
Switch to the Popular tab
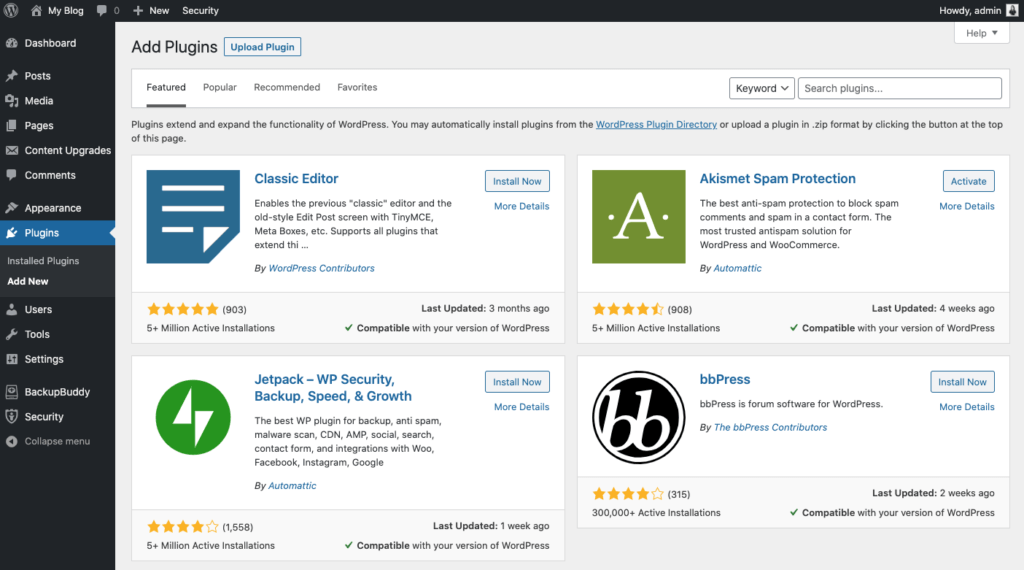219,87
